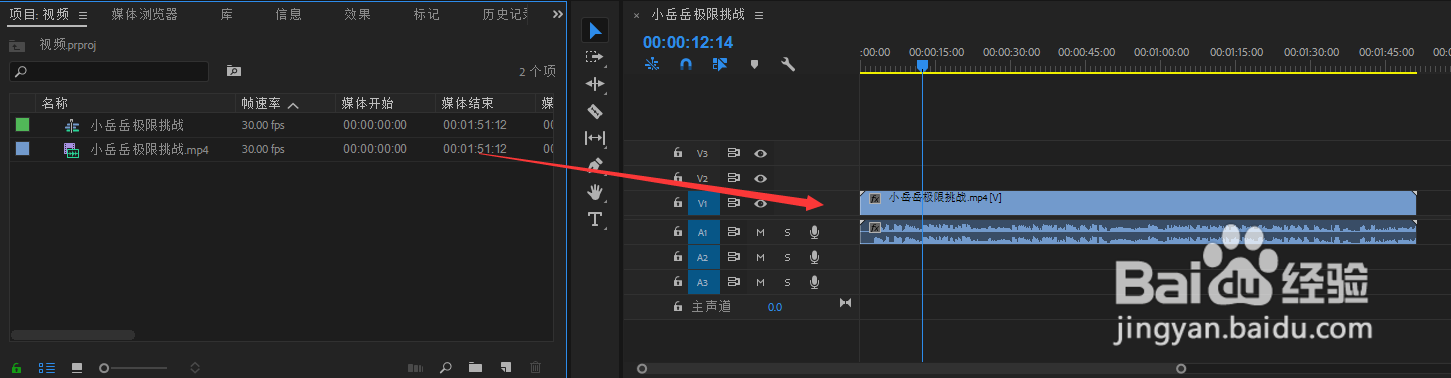Close the 小岳岳极限挑战 timeline tab
This screenshot has height=378, width=1451.
click(x=637, y=15)
